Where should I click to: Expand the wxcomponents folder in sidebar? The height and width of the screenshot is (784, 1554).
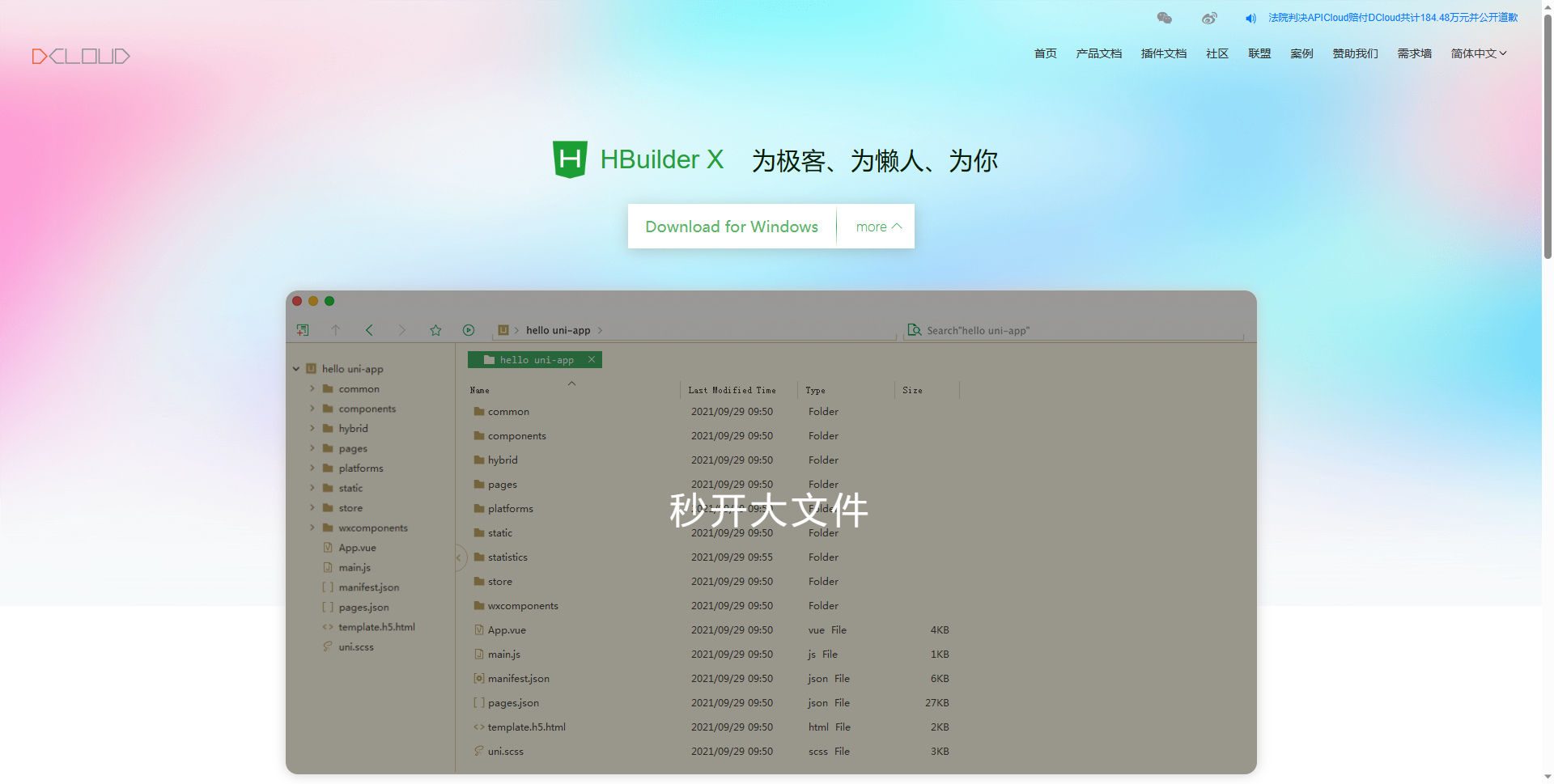[312, 528]
